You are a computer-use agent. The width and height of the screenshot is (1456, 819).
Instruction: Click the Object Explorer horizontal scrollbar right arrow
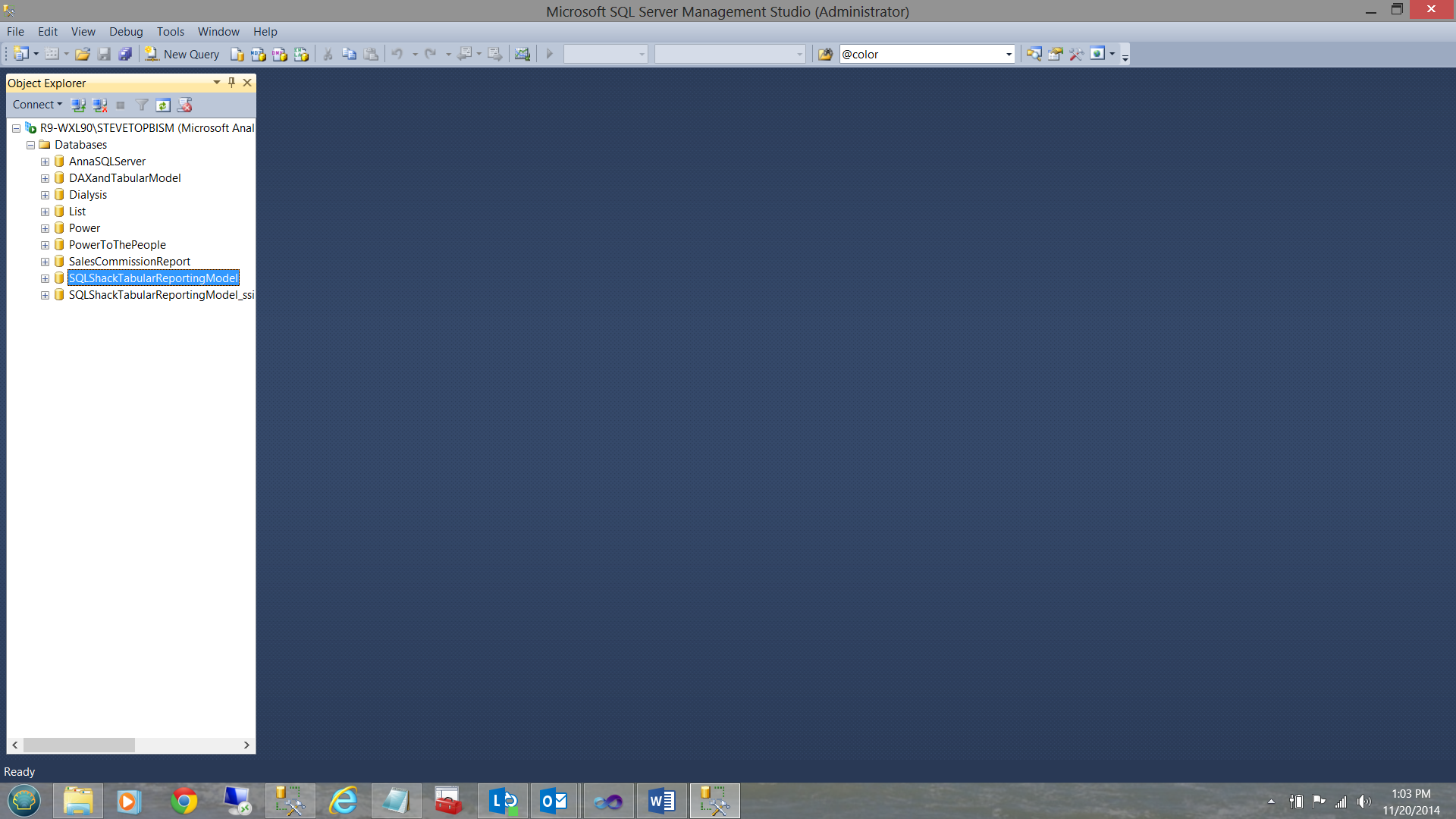[246, 745]
